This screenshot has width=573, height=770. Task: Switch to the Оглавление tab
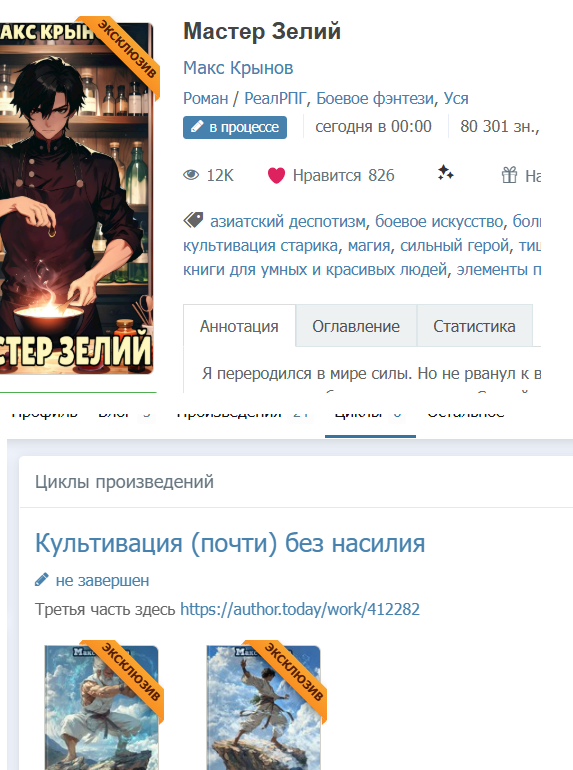(356, 326)
